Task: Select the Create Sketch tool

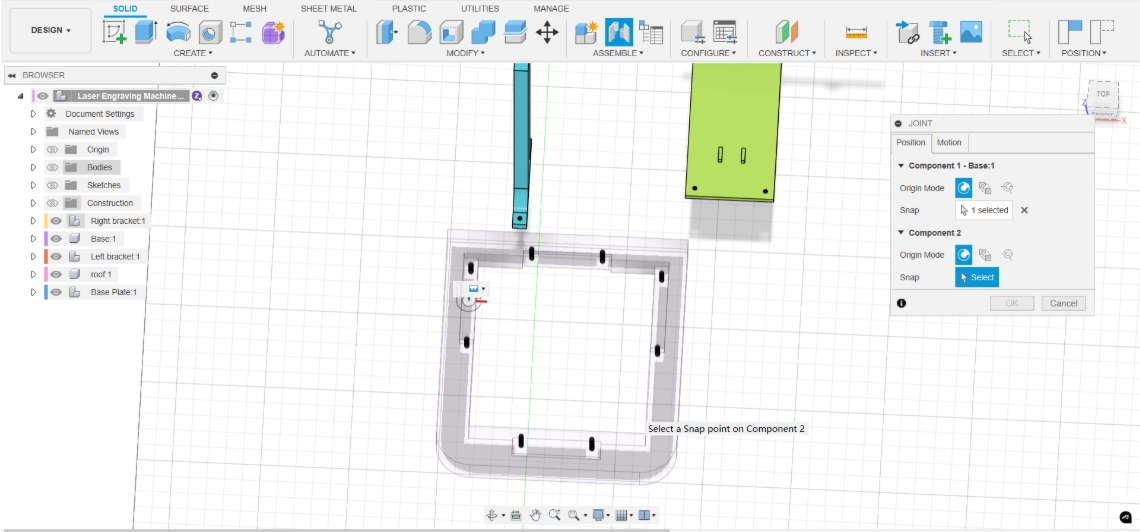Action: pyautogui.click(x=114, y=32)
